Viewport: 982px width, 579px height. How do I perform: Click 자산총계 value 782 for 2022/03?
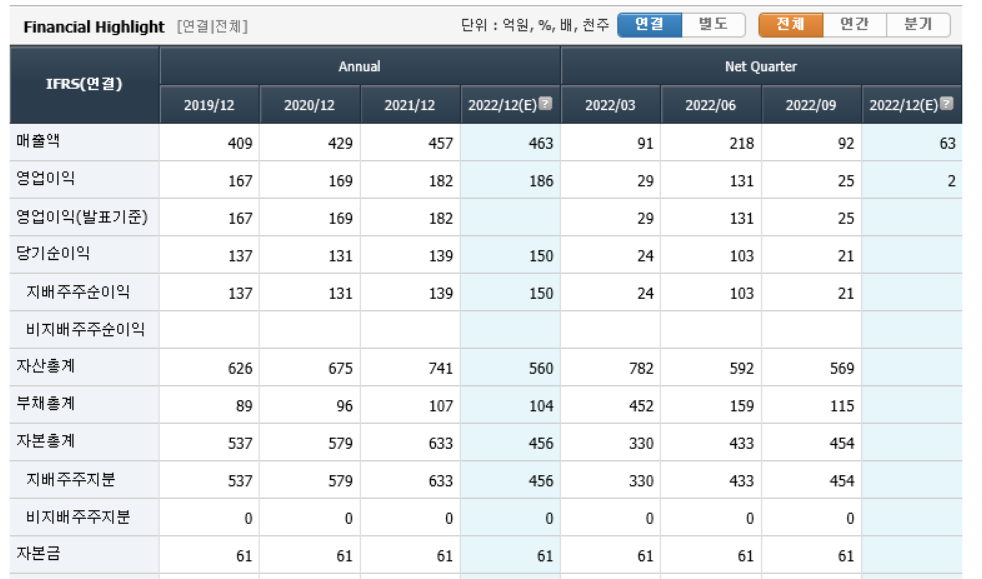(641, 368)
